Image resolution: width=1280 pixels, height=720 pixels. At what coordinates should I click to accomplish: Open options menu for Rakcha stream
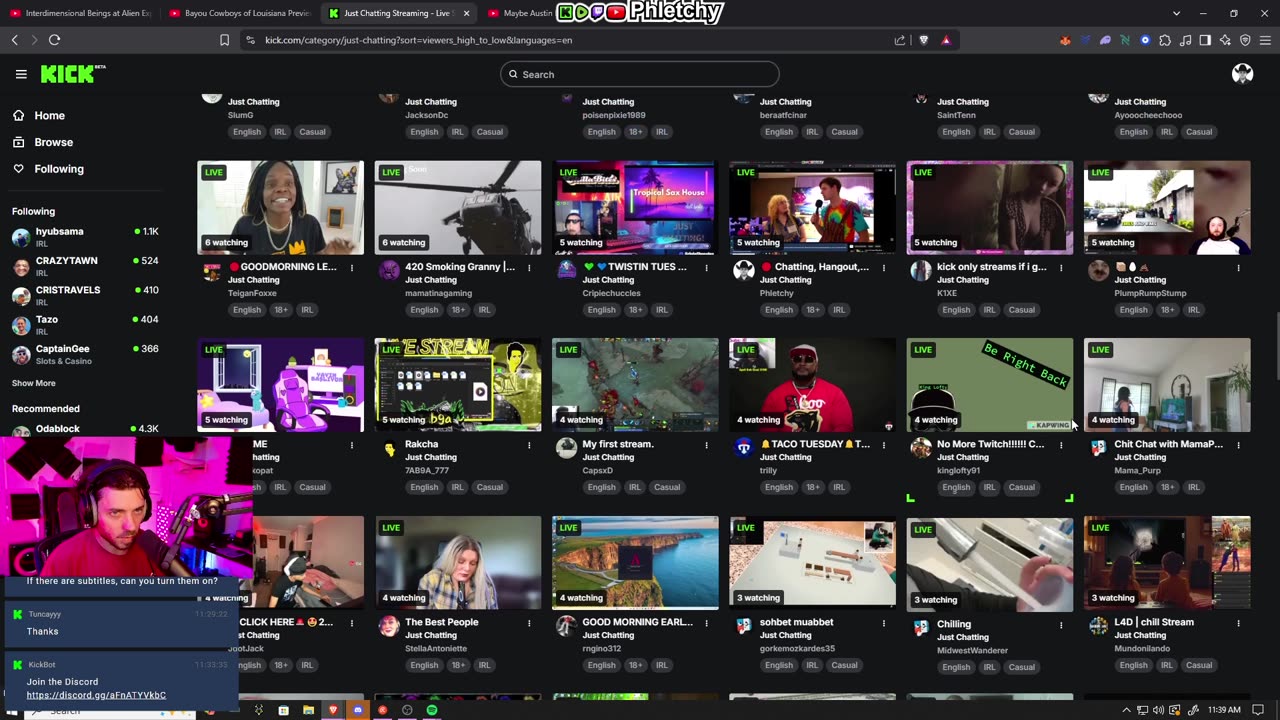click(x=529, y=445)
